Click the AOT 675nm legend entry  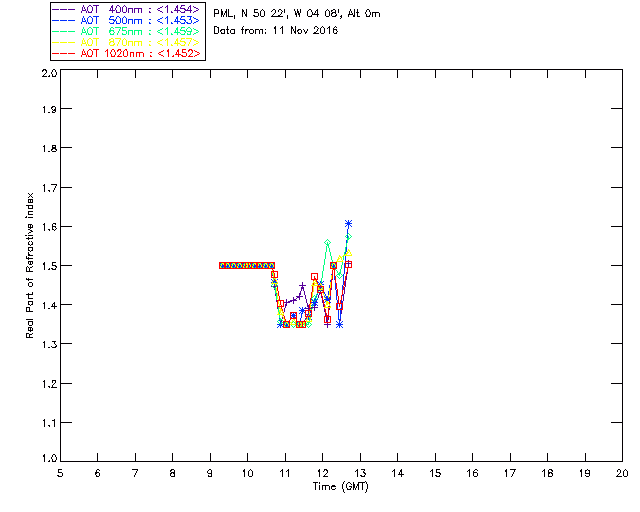127,31
